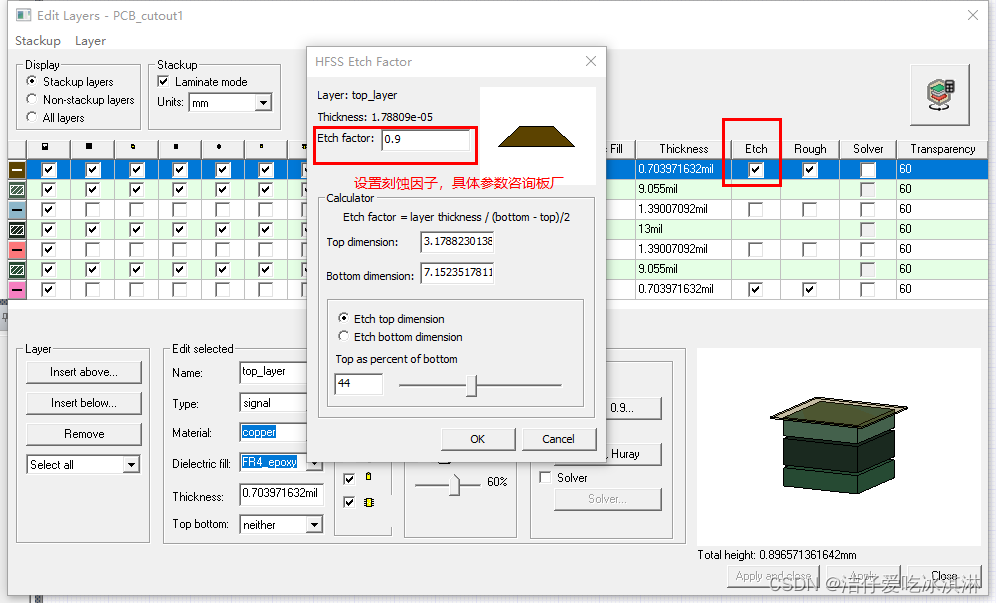The image size is (996, 603).
Task: Click the Top dimension input field
Action: pyautogui.click(x=457, y=241)
